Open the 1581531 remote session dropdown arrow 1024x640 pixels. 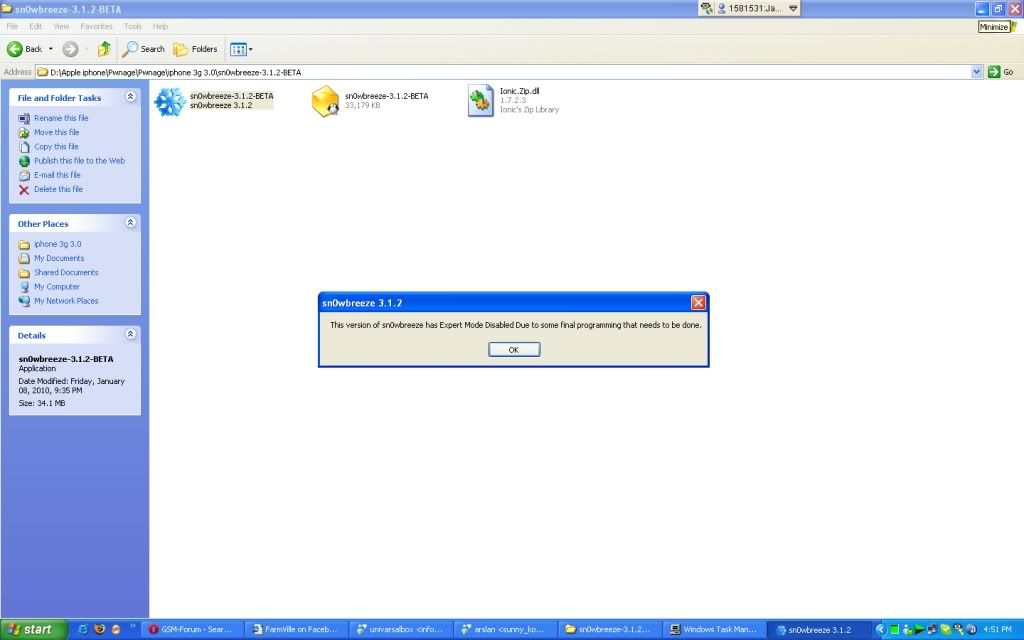(x=793, y=8)
